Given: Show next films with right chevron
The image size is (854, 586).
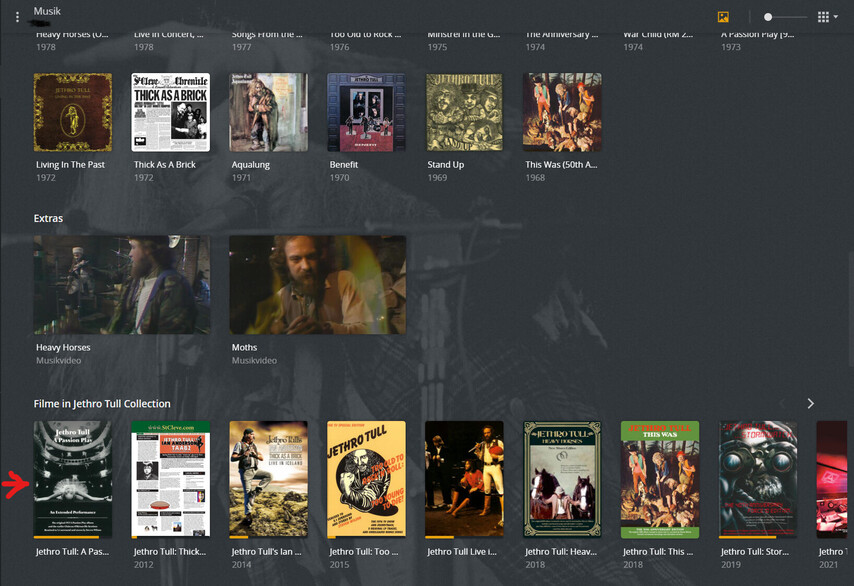Looking at the screenshot, I should tap(810, 403).
